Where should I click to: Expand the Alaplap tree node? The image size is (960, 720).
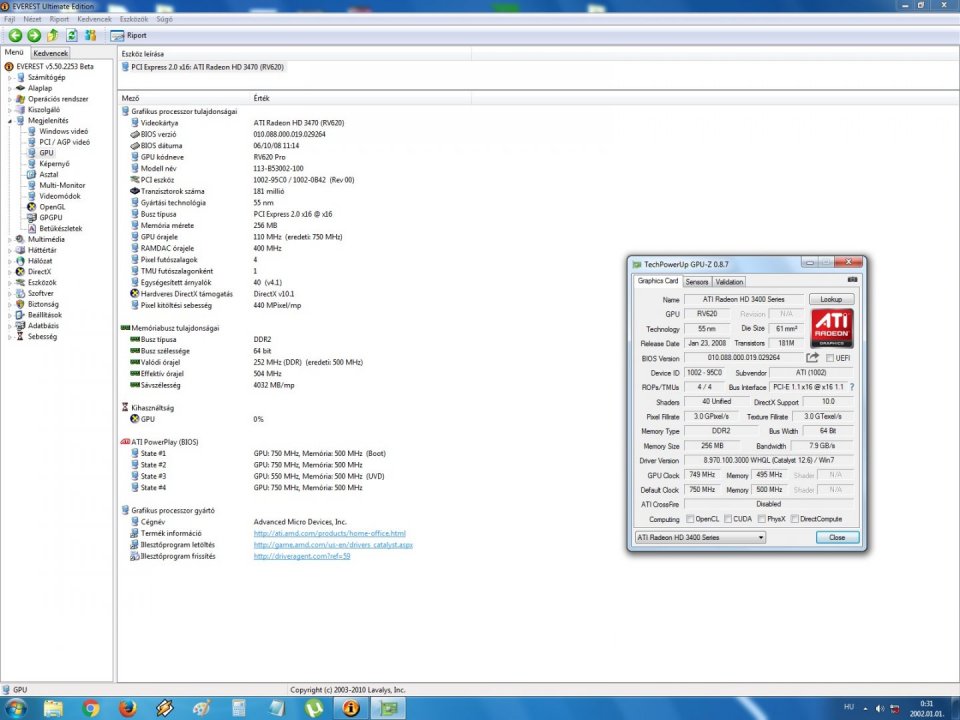10,88
